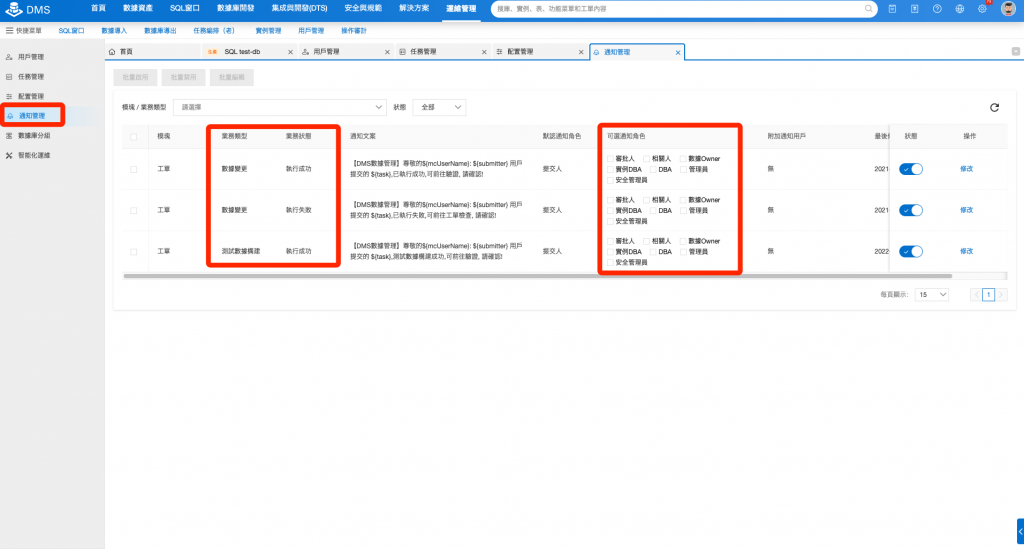The image size is (1024, 549).
Task: Check DBA in the 執行成功 數據變更 row
Action: click(x=653, y=169)
